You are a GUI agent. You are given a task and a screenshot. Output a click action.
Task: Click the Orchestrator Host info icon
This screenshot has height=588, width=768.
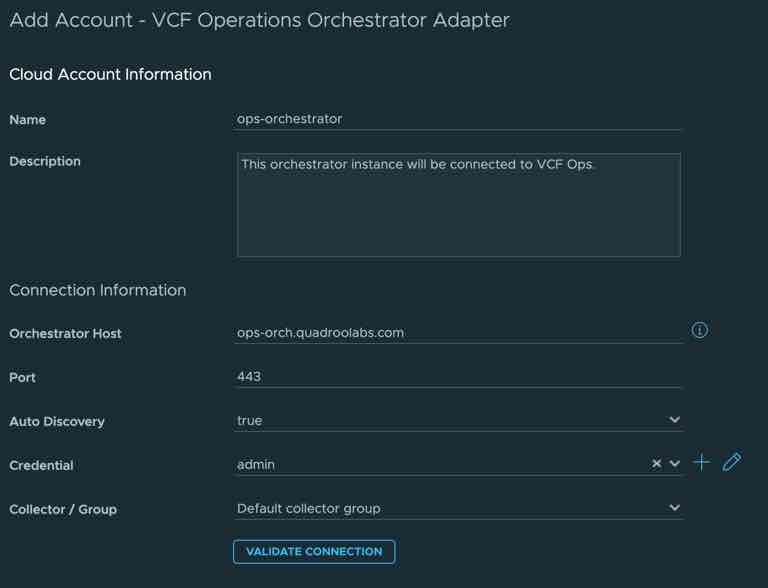coord(699,330)
